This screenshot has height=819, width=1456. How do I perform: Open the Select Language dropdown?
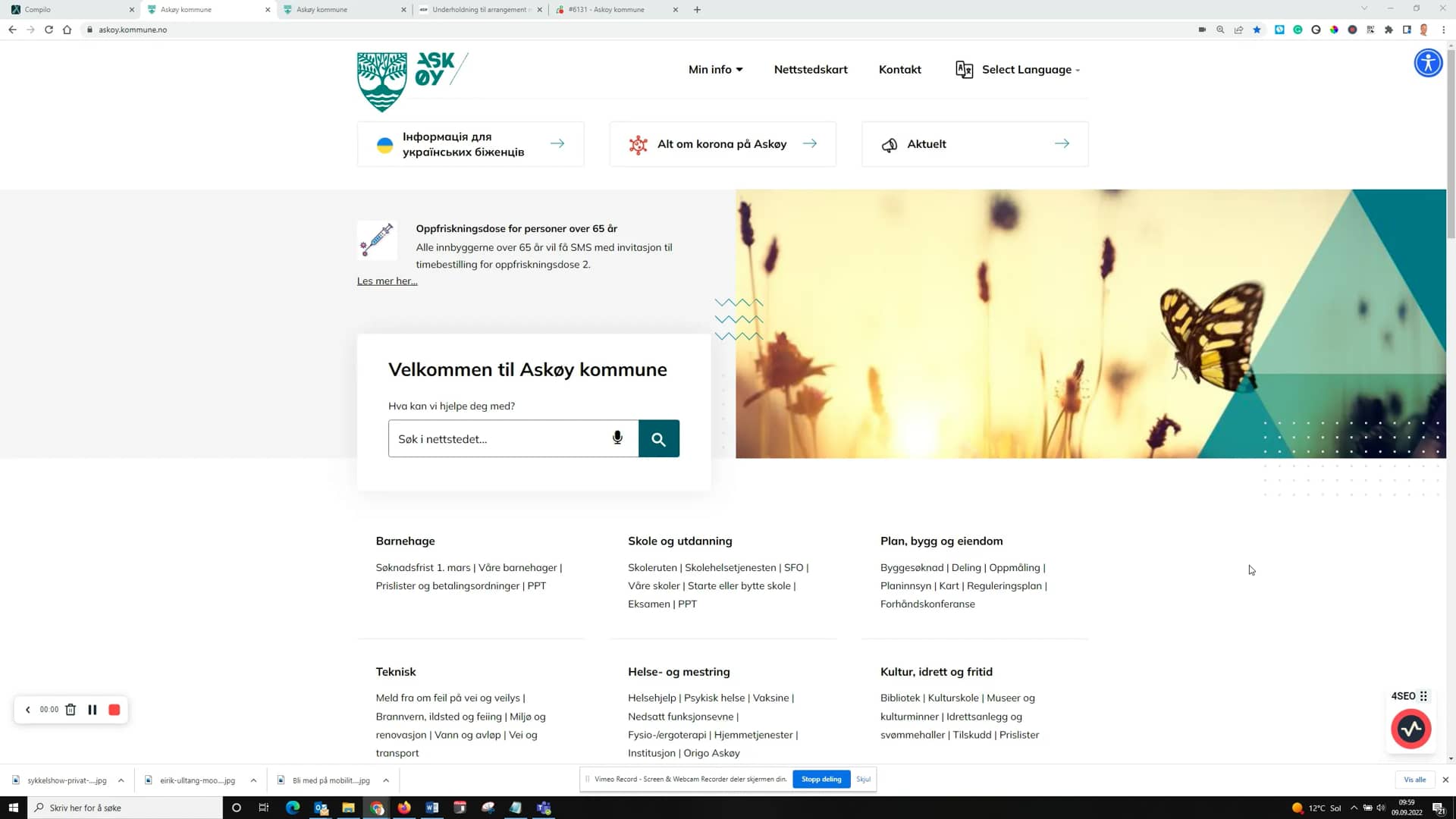click(x=1029, y=69)
